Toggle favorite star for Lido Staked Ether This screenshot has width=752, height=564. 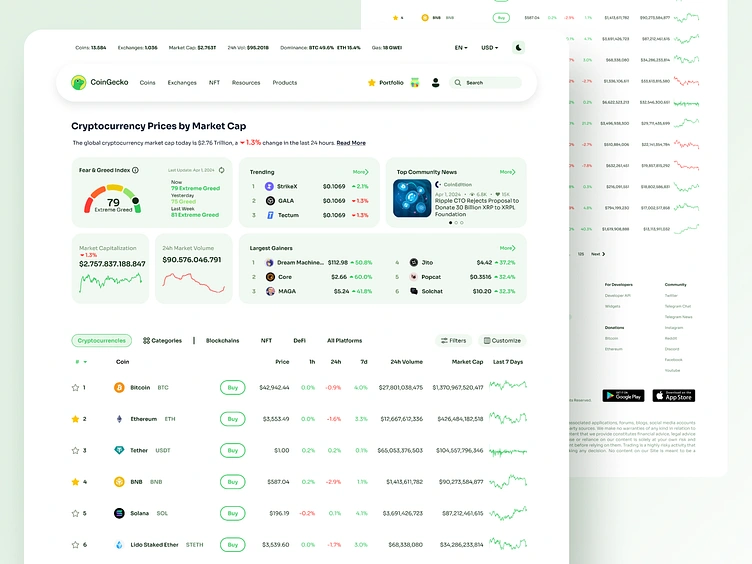point(75,545)
